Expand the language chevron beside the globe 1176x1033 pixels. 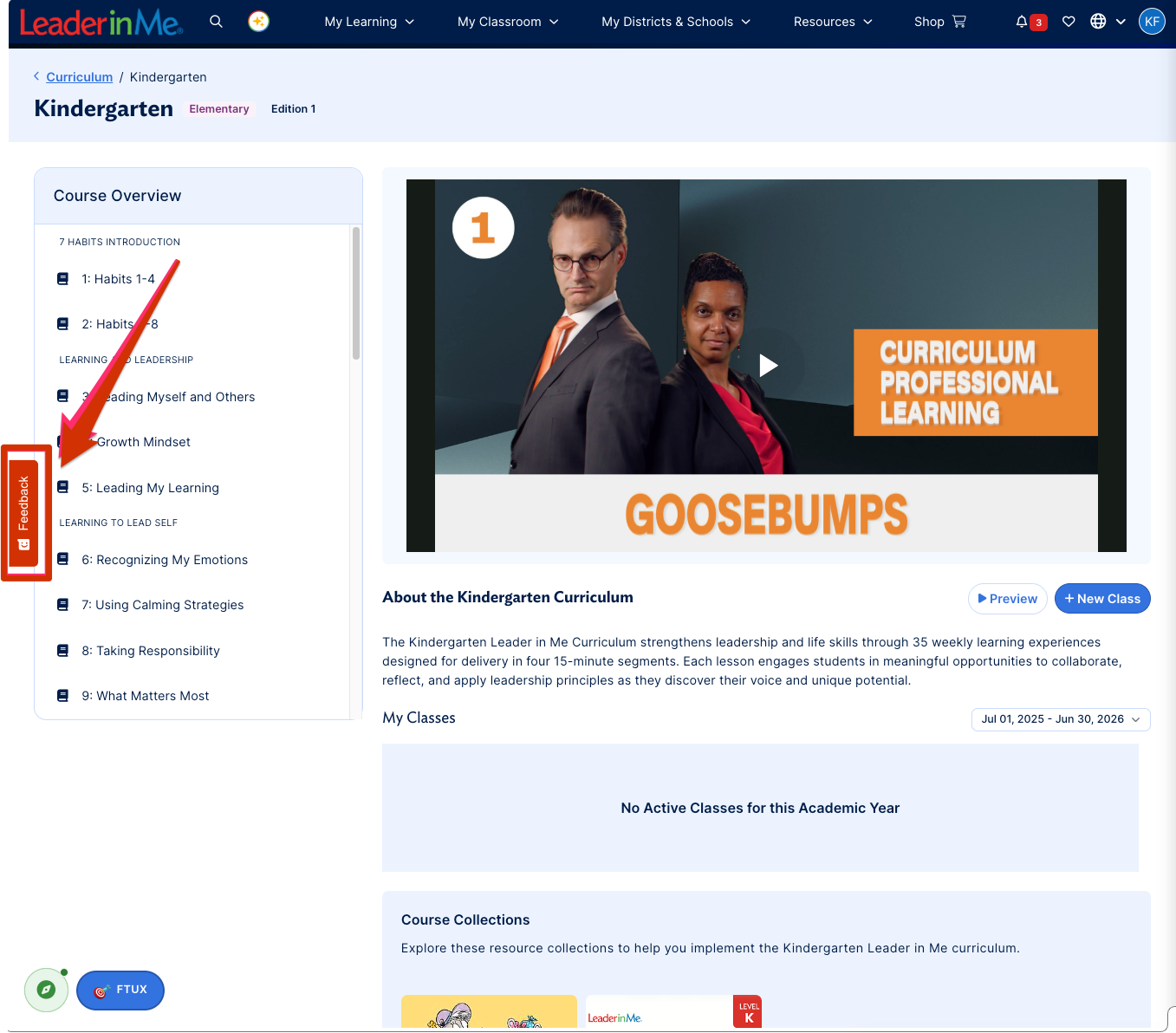coord(1121,22)
